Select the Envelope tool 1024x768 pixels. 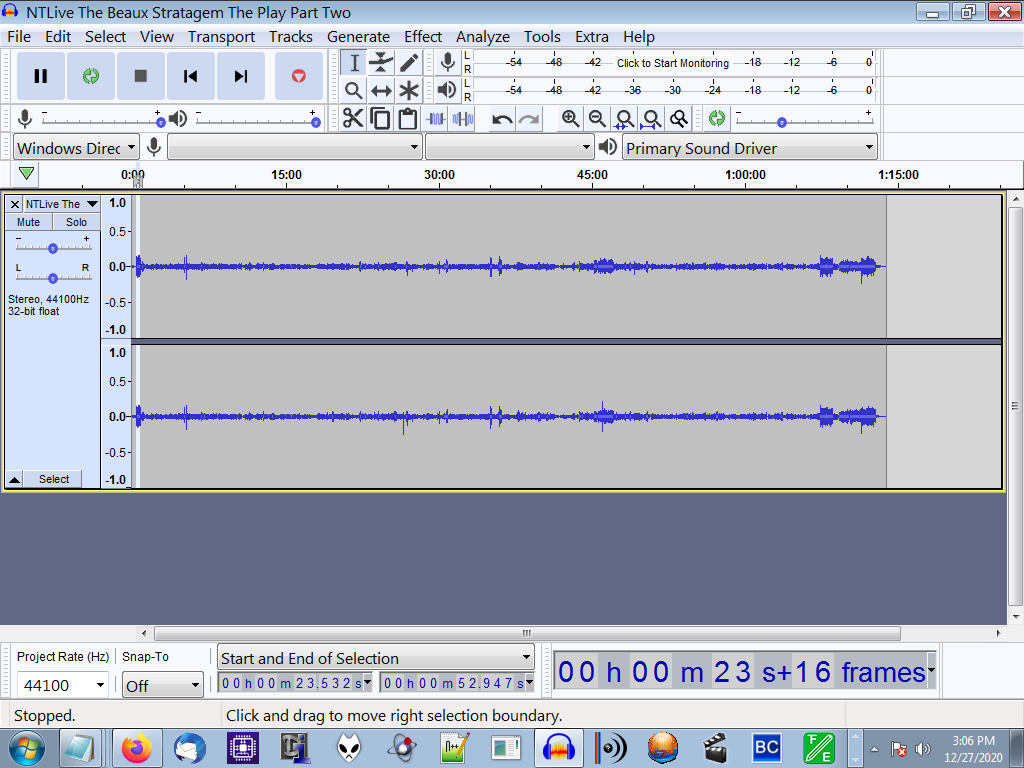(x=381, y=62)
